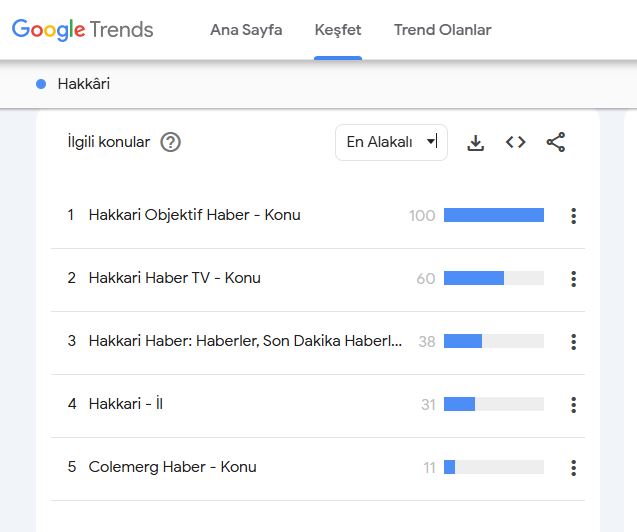Open more options for Colemerg Haber
Screen dimensions: 637x532
coord(573,468)
